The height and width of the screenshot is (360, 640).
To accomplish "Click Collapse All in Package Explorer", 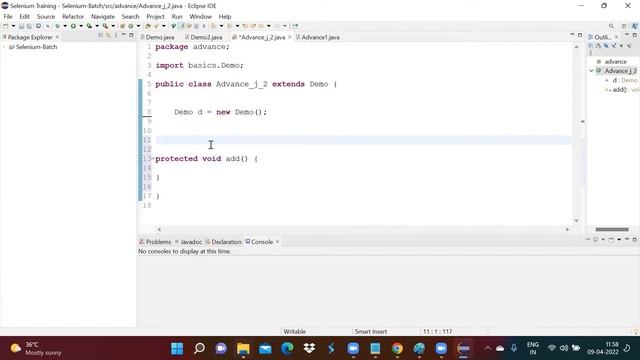I will coord(101,36).
